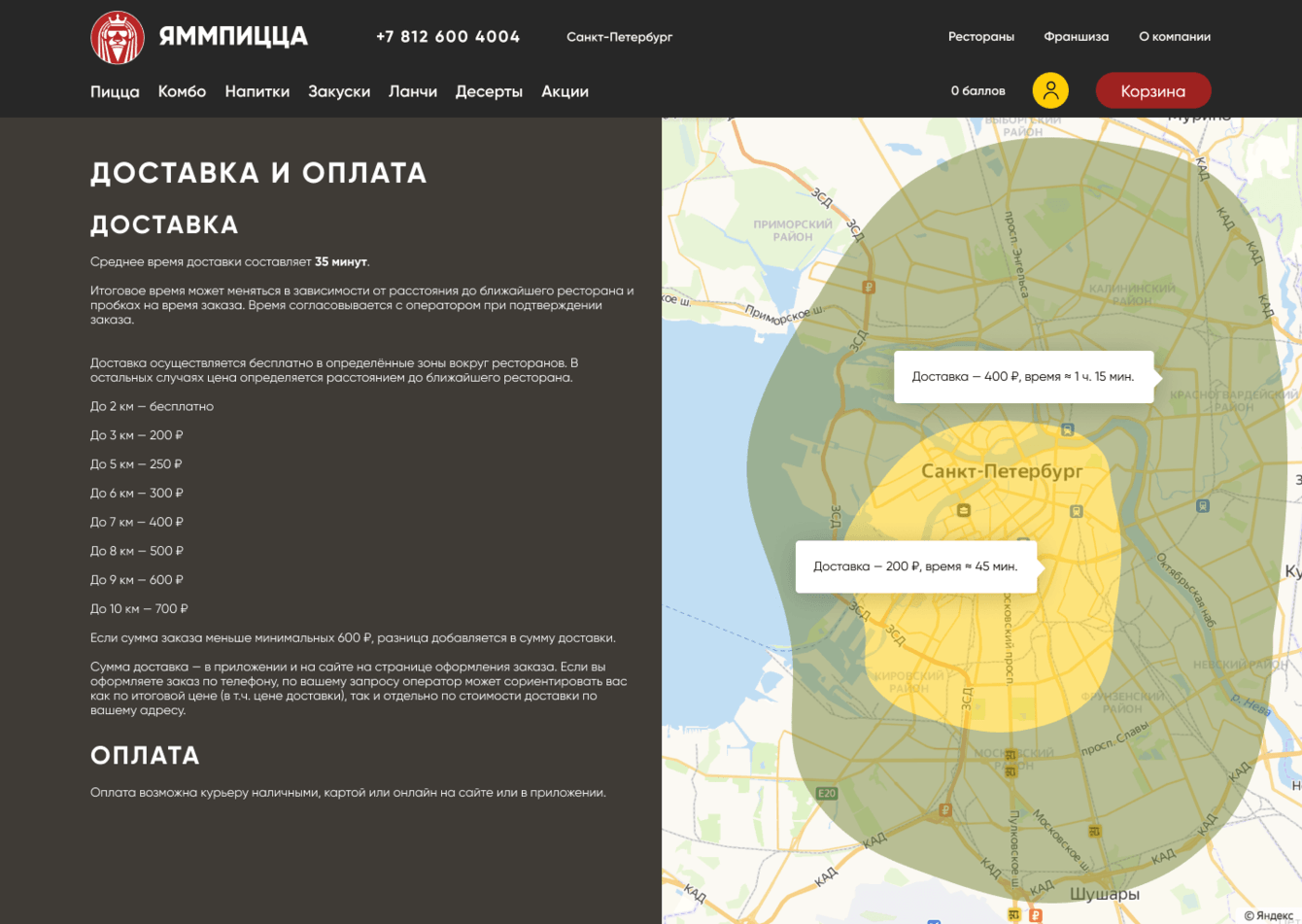Click the line До 9 км — 600 ₽
Image resolution: width=1302 pixels, height=924 pixels.
(137, 580)
